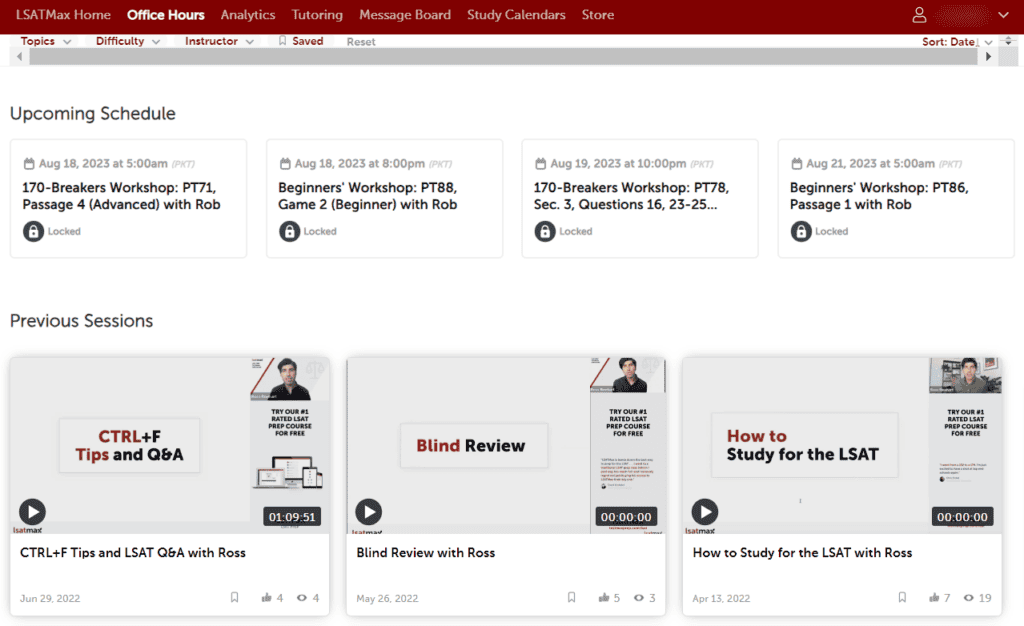This screenshot has height=626, width=1024.
Task: Bookmark the Blind Review with Ross session
Action: point(571,598)
